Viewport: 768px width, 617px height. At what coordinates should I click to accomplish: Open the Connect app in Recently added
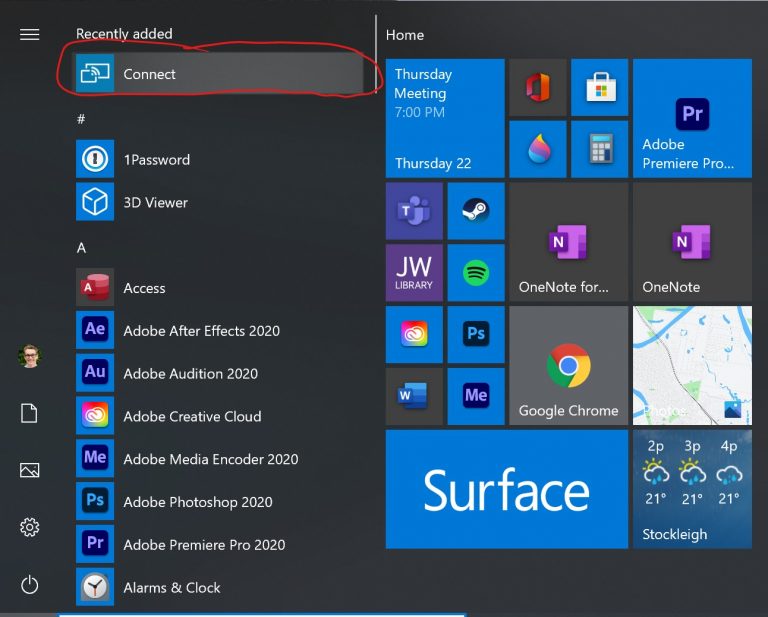(x=219, y=73)
